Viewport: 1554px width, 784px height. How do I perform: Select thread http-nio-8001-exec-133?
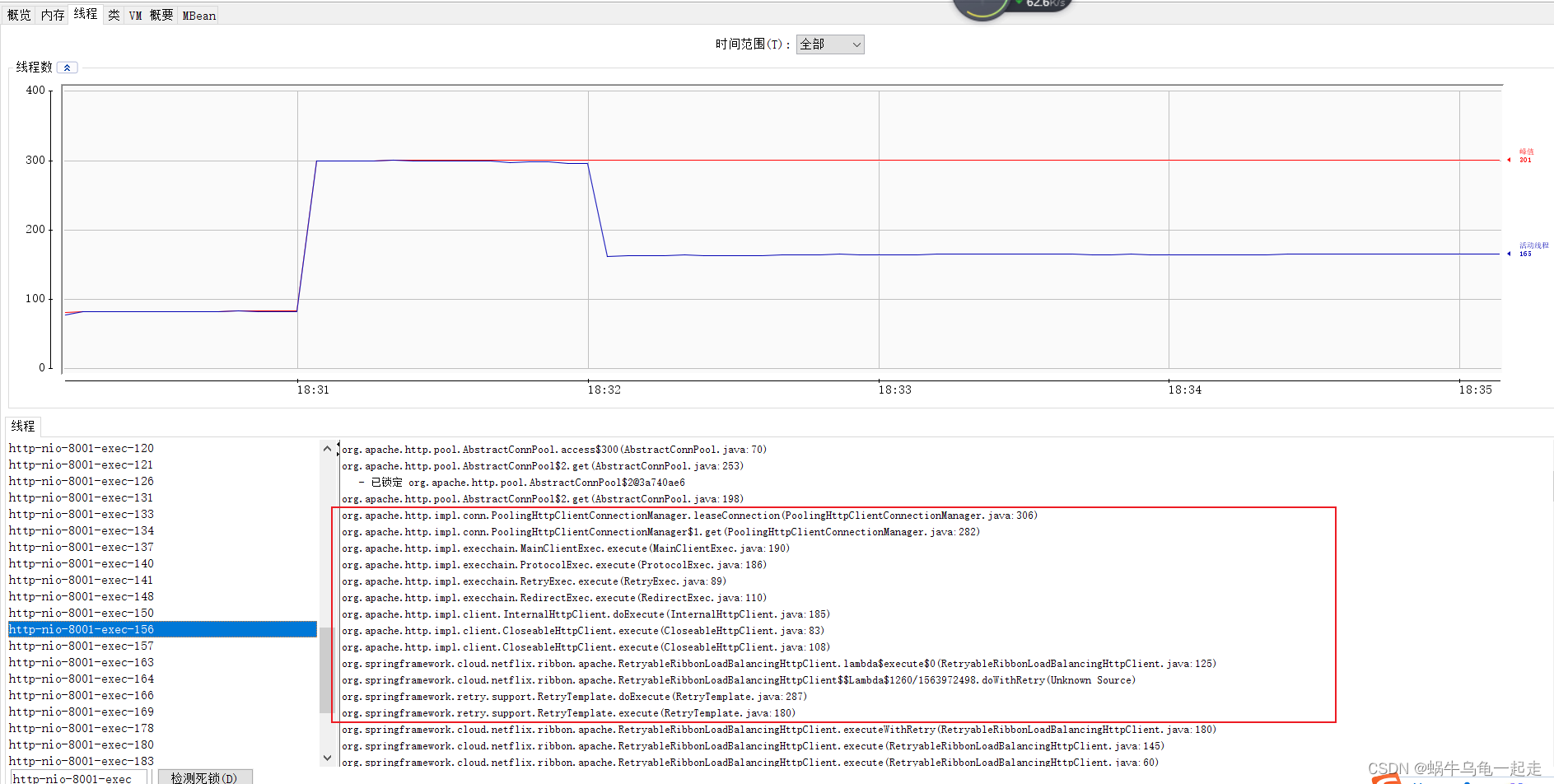tap(162, 514)
